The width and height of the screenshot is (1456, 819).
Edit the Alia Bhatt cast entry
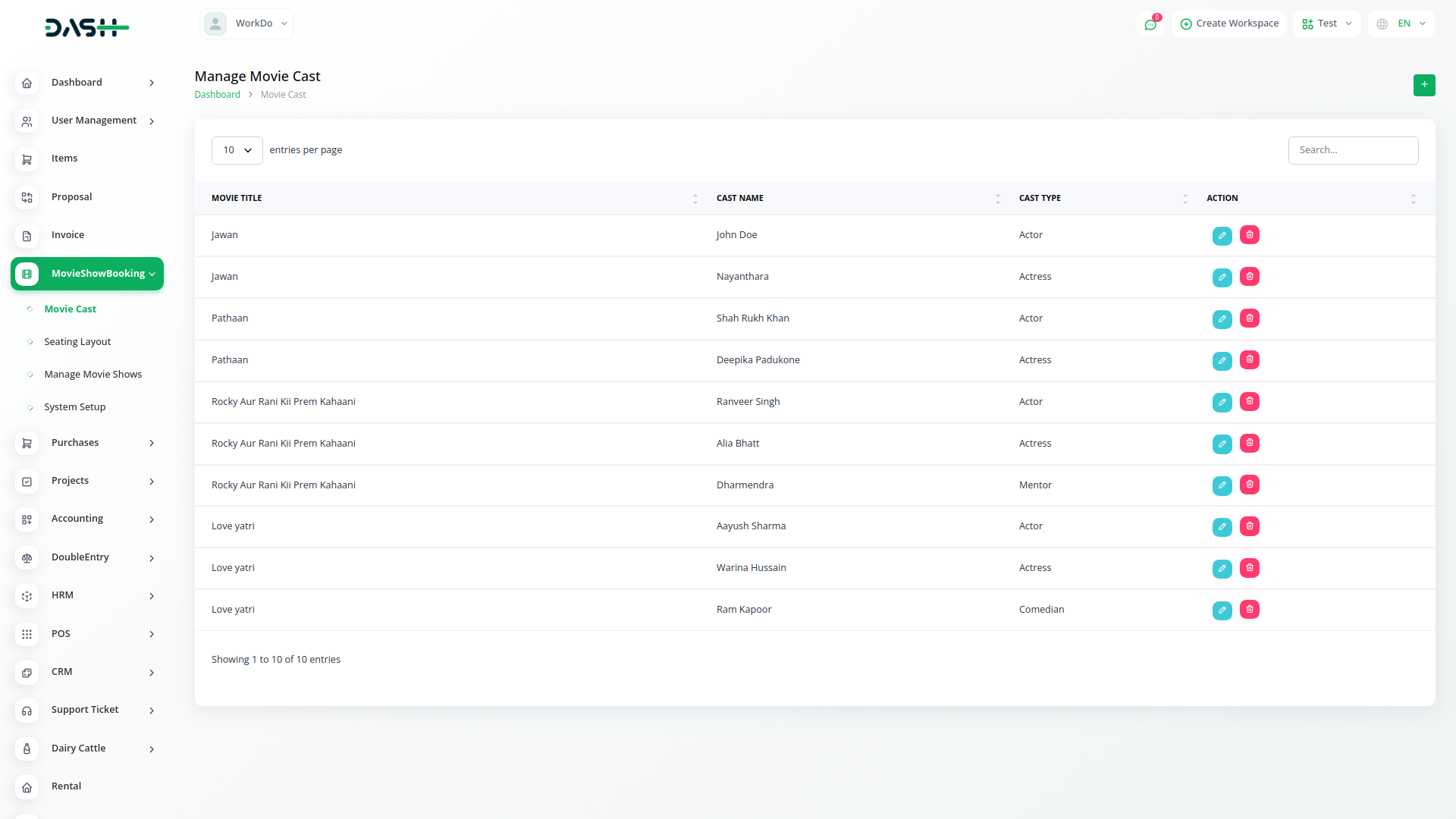tap(1222, 444)
